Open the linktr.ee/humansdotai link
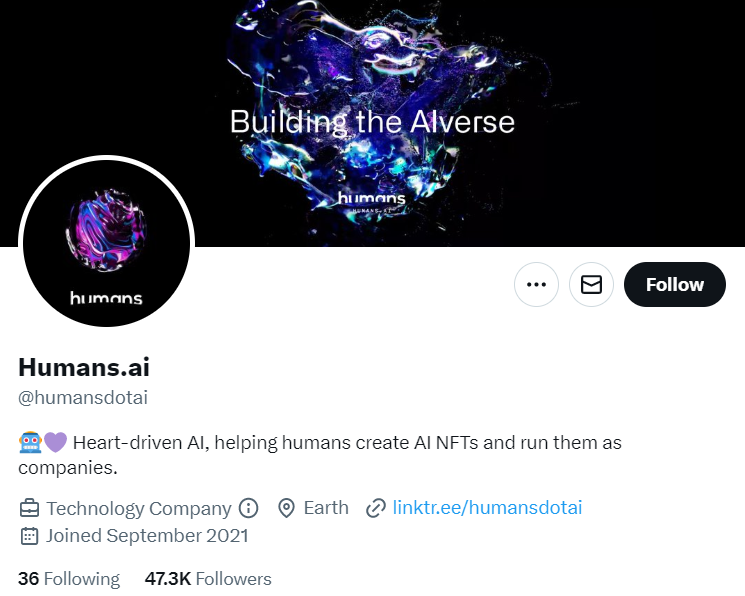The image size is (745, 596). [487, 508]
